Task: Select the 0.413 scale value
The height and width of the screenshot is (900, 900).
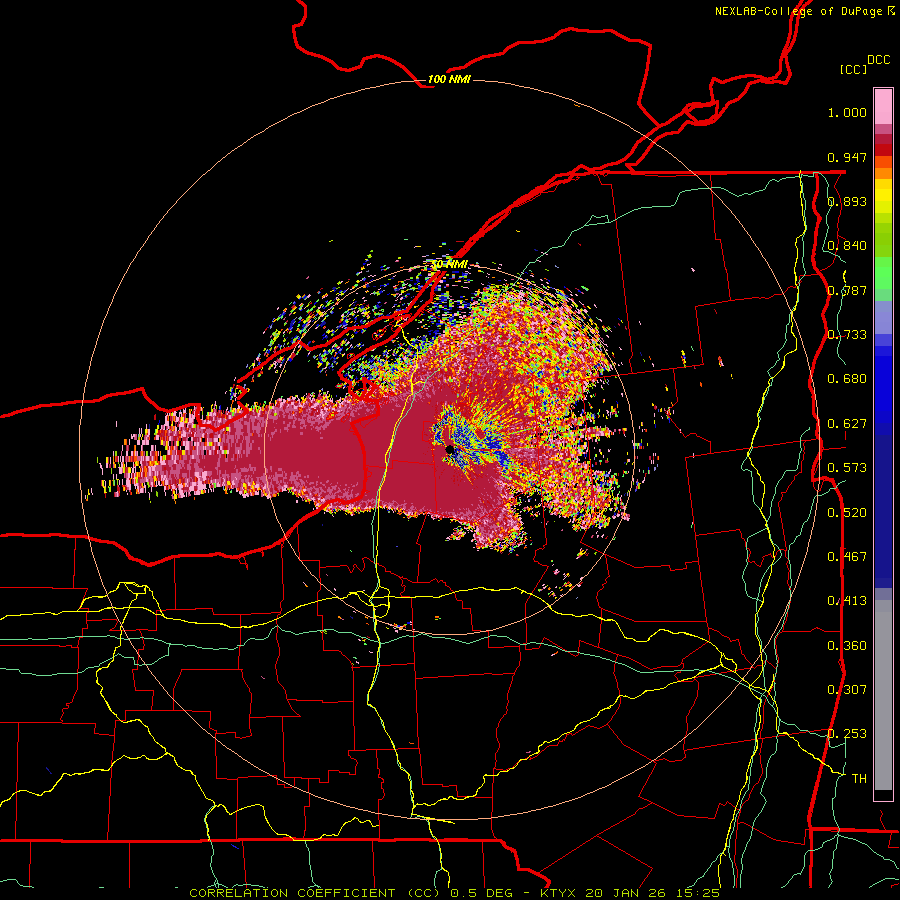Action: 847,601
